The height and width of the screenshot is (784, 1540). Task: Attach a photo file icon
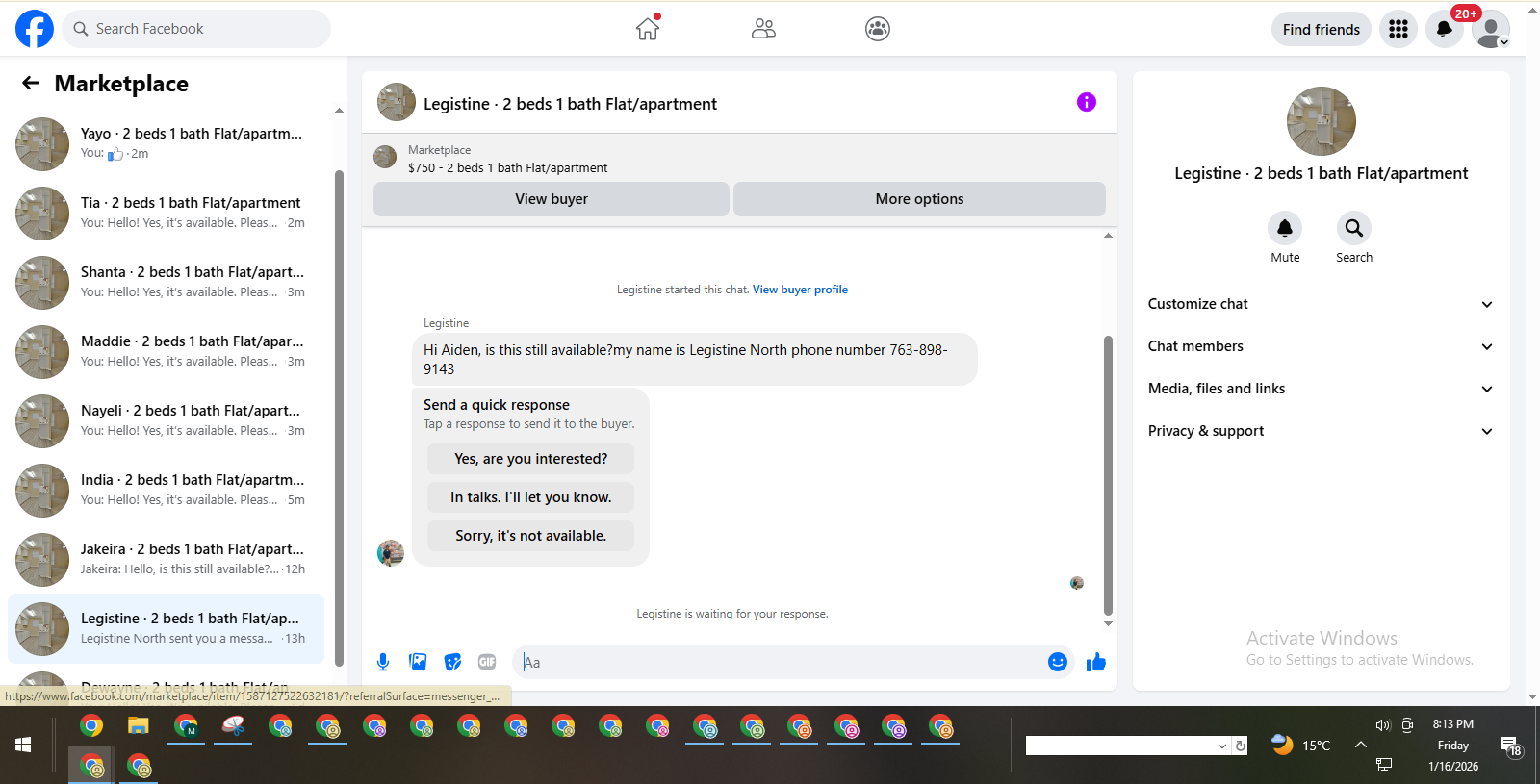pos(418,662)
